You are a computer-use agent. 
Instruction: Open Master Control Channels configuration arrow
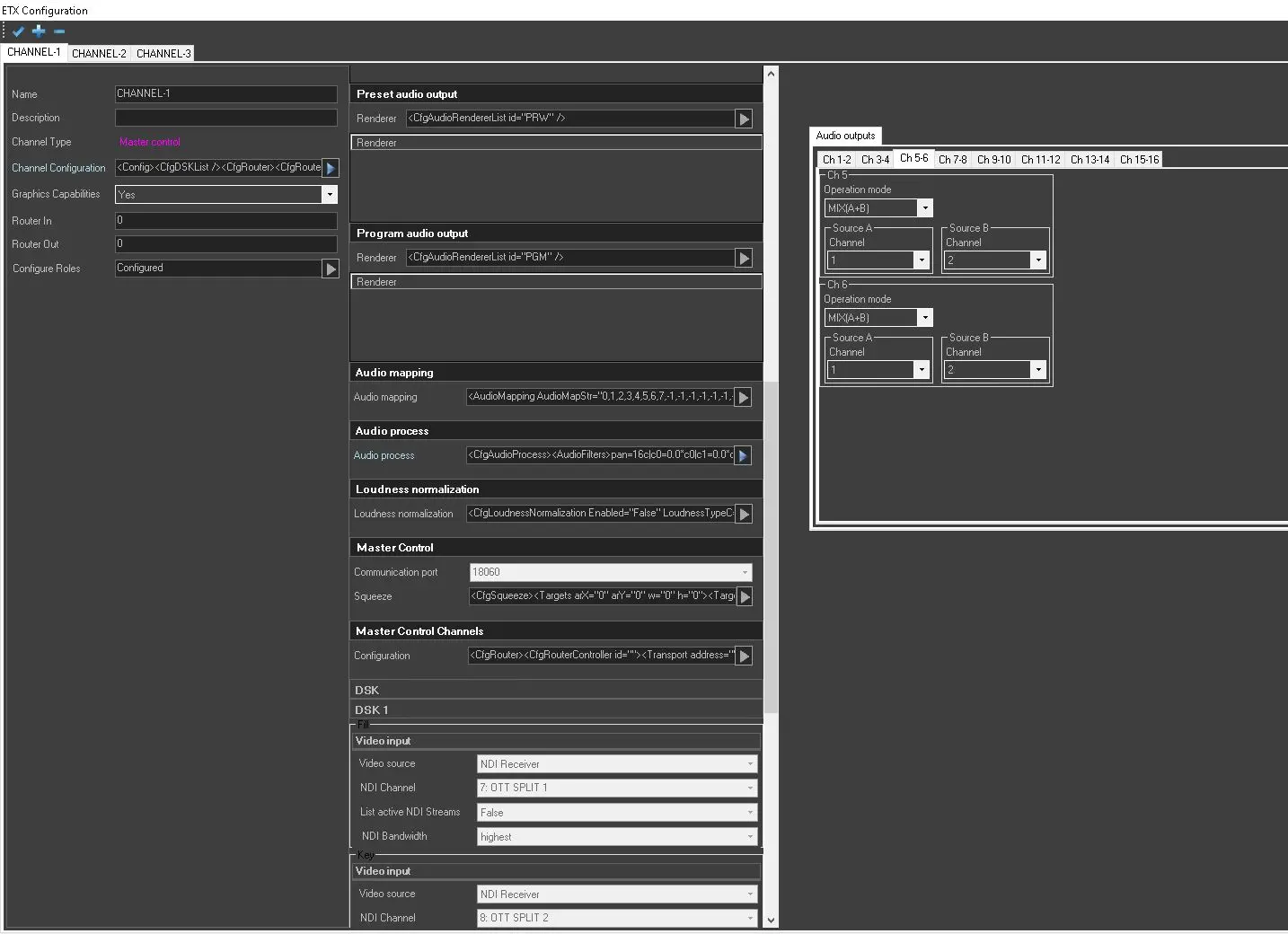click(x=744, y=656)
